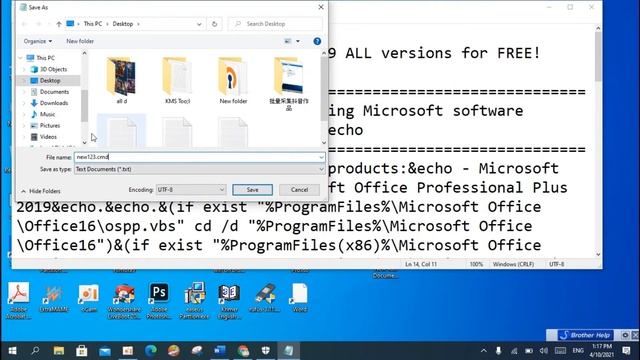The height and width of the screenshot is (360, 640).
Task: Open Microsoft Edge from the taskbar
Action: [x=151, y=351]
